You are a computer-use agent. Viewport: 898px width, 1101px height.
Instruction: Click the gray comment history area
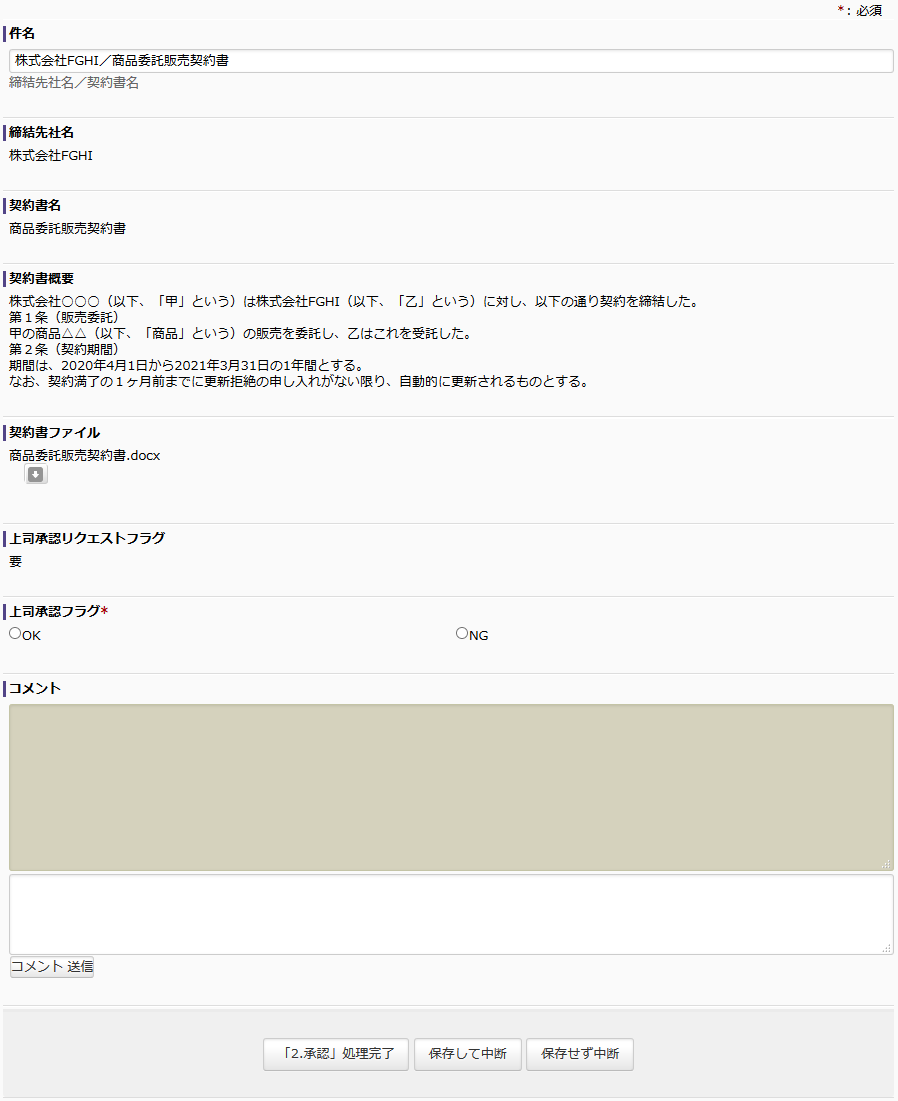point(450,787)
